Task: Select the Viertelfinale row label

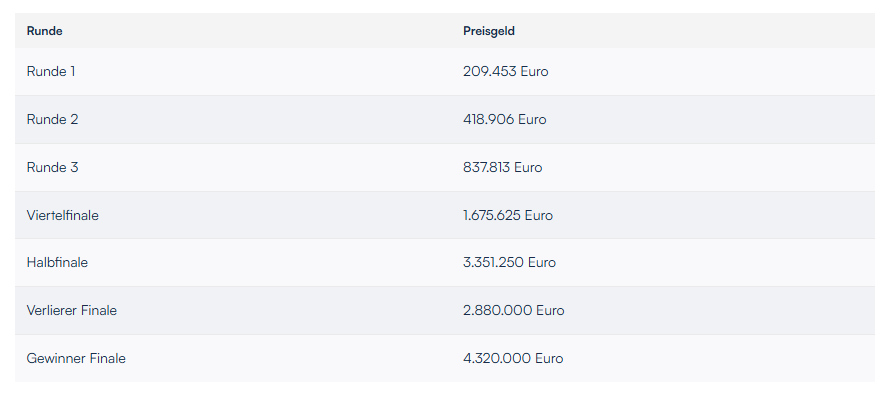Action: point(63,215)
